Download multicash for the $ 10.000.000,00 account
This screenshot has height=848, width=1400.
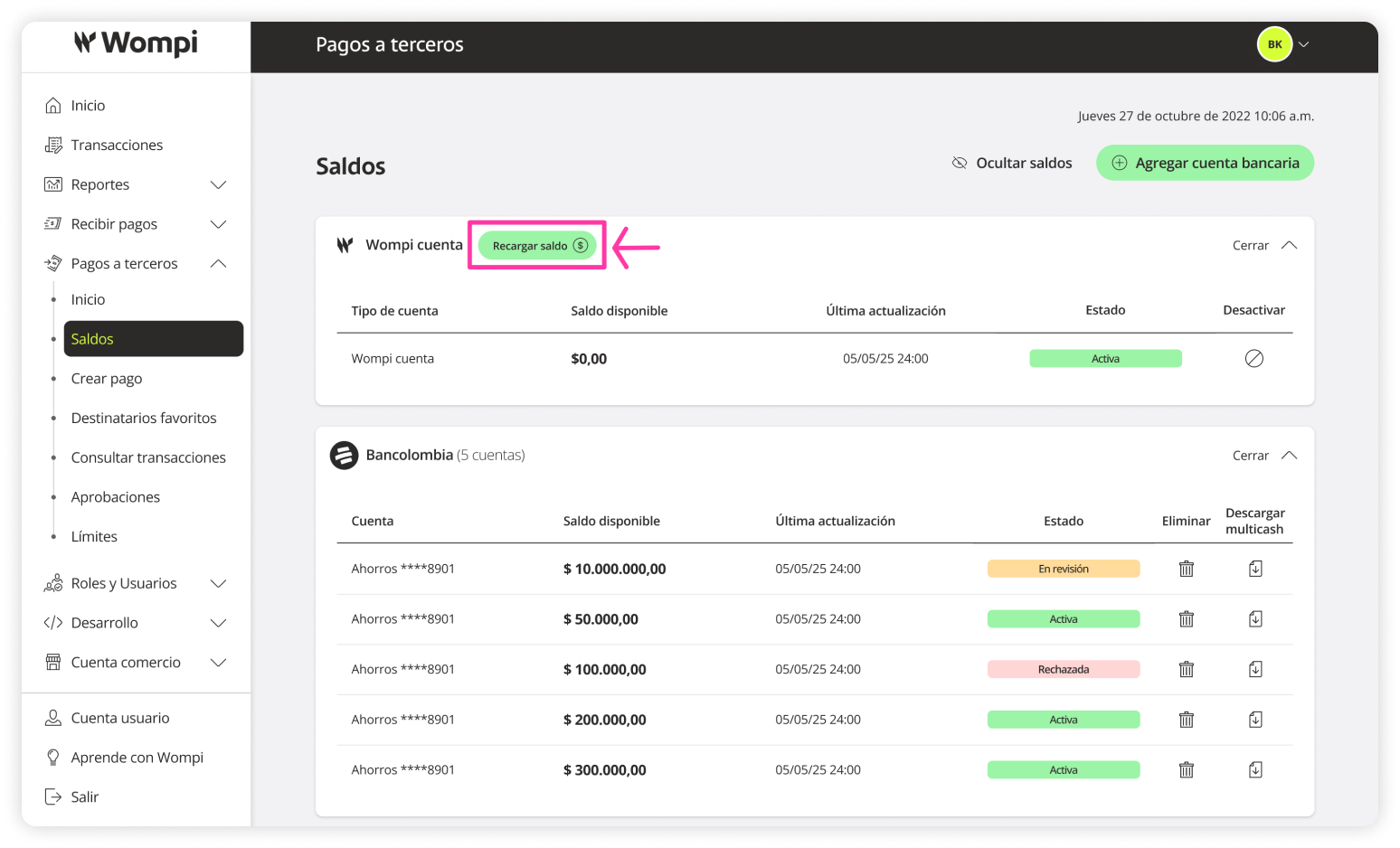tap(1255, 569)
